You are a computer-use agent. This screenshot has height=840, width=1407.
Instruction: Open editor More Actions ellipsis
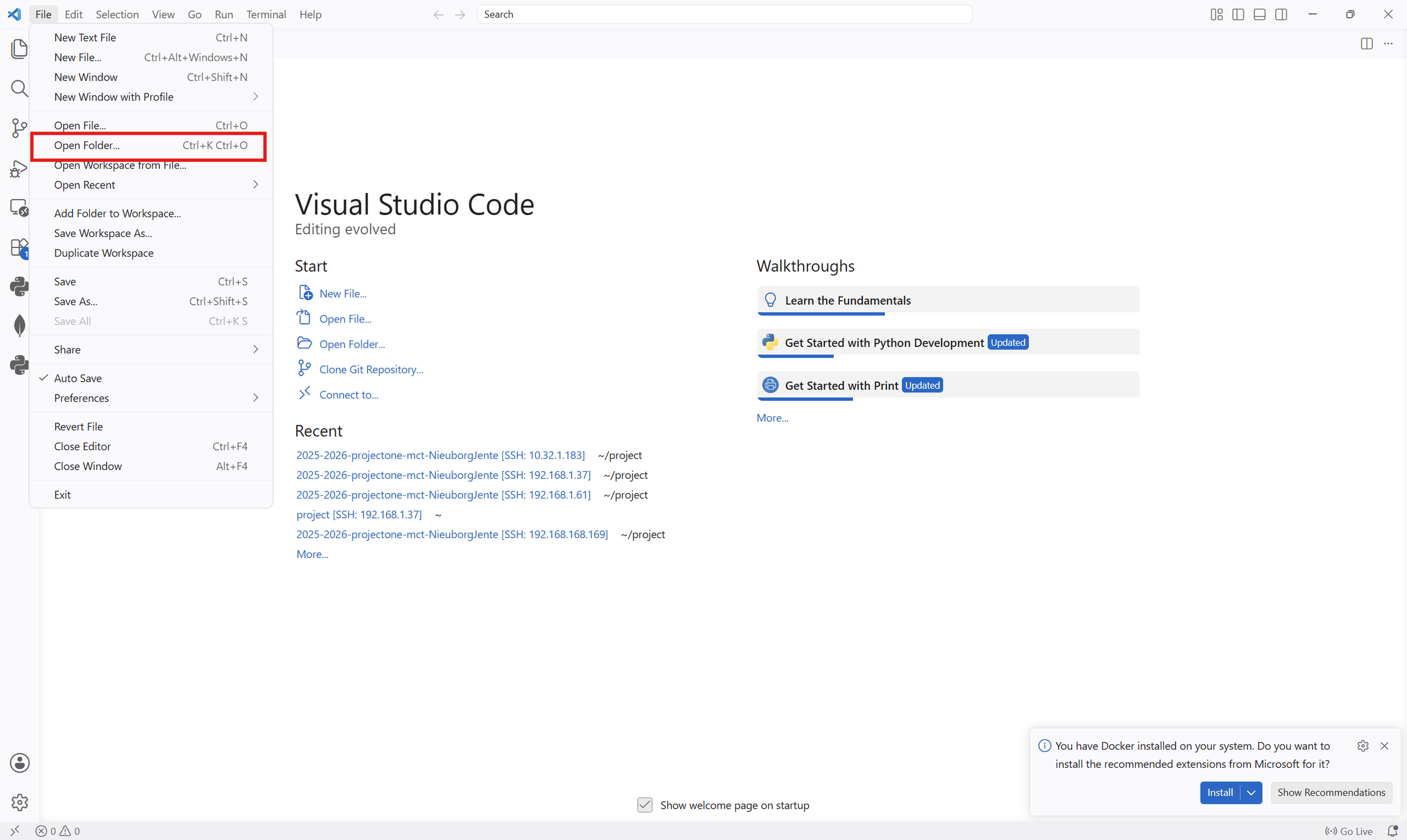(x=1388, y=43)
